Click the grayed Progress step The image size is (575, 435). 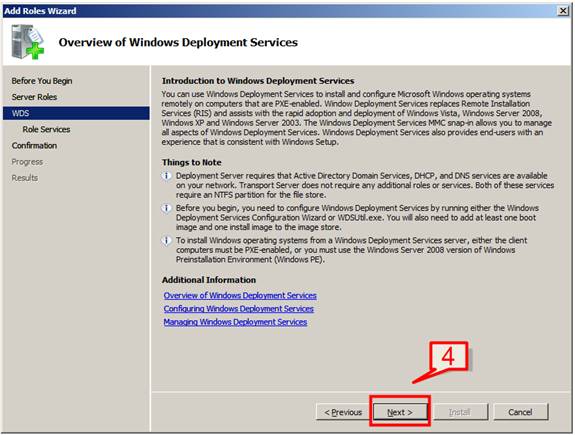(27, 162)
